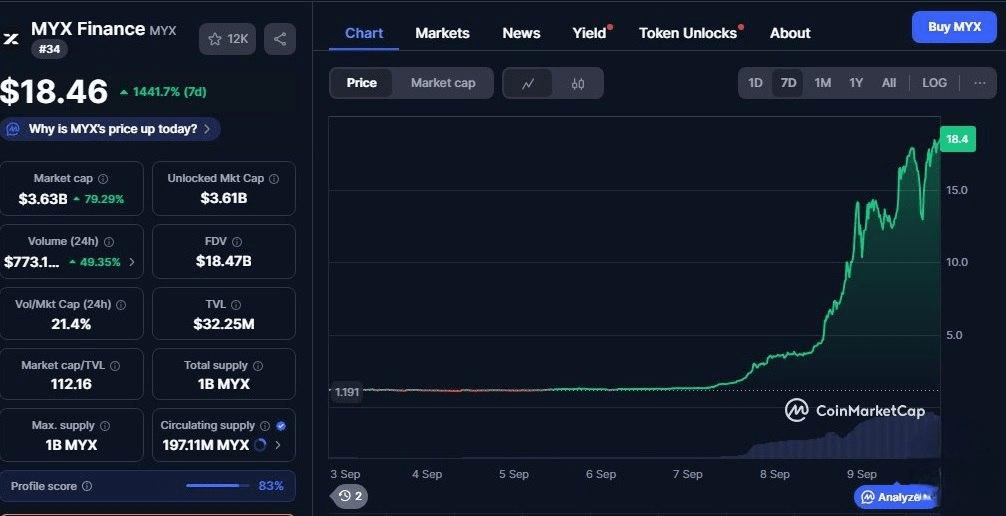The height and width of the screenshot is (516, 1006).
Task: Set chart range to 1Y
Action: point(856,83)
